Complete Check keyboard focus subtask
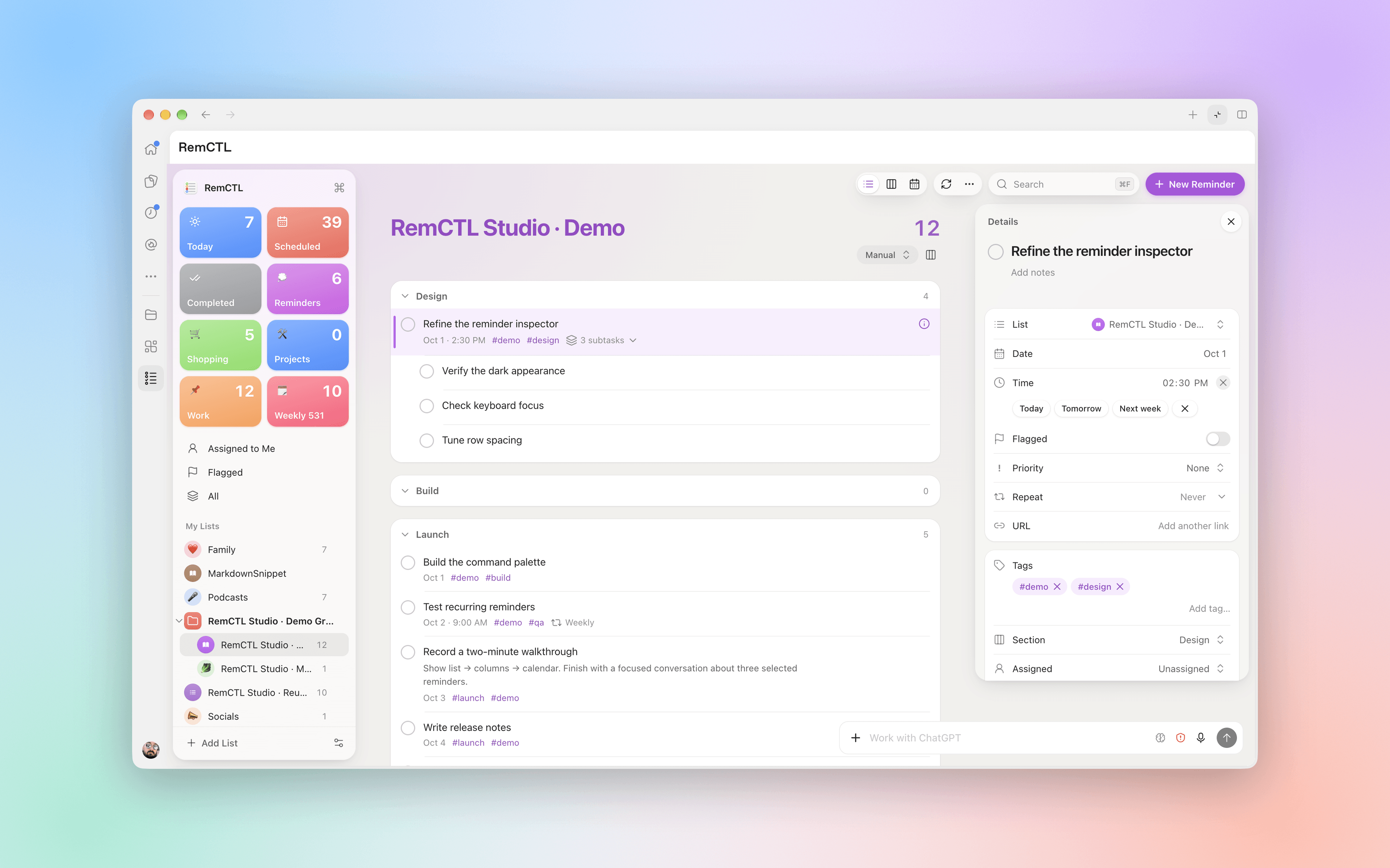 pyautogui.click(x=426, y=406)
